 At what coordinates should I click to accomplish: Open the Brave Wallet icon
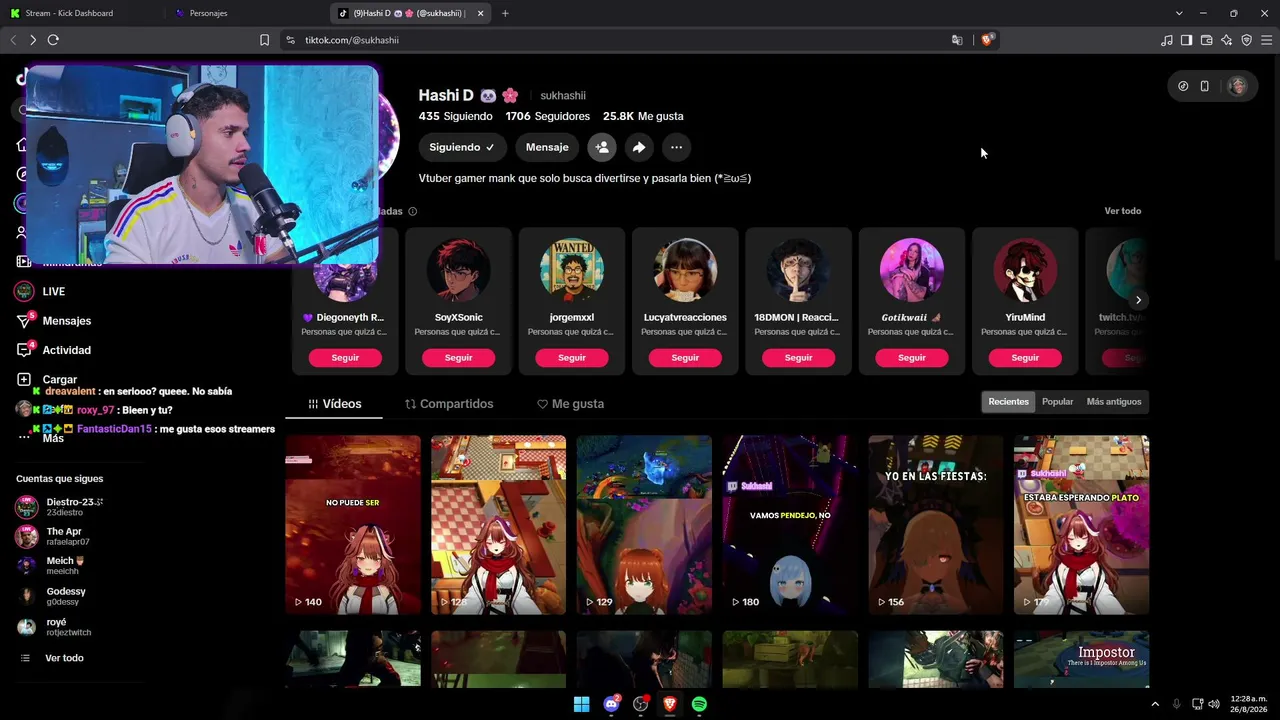tap(1206, 40)
